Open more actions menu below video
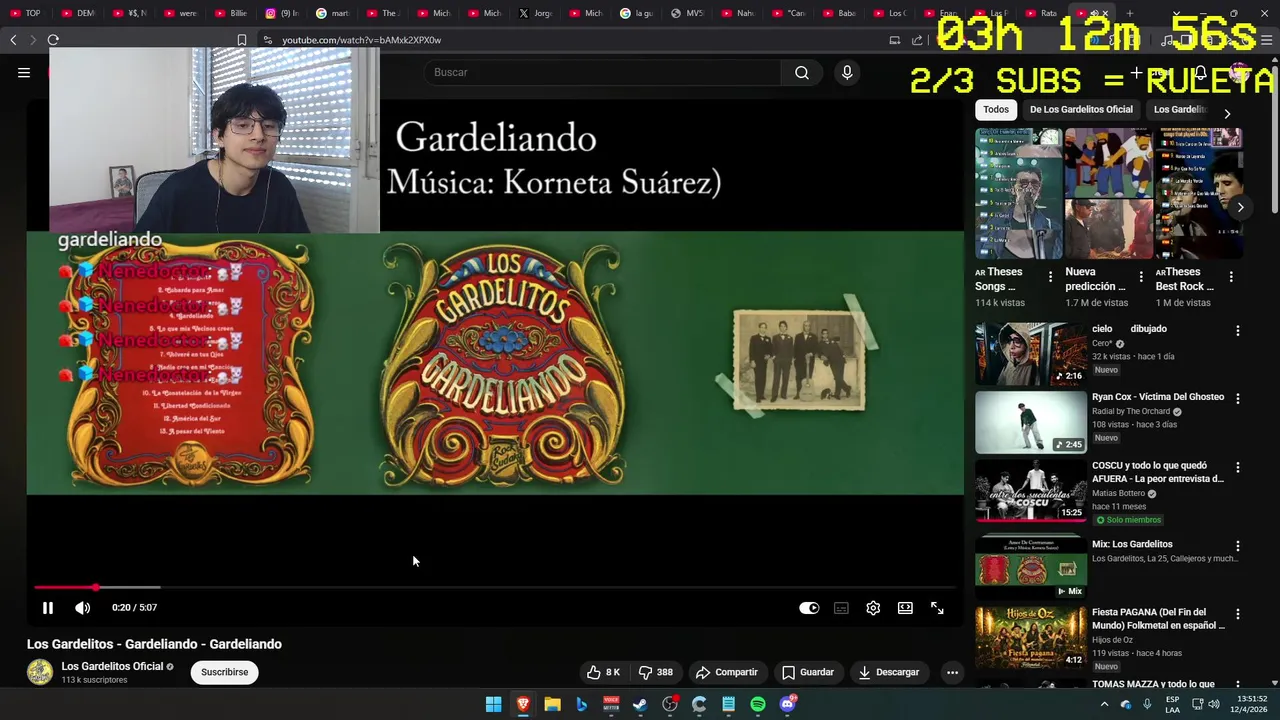This screenshot has width=1280, height=720. [952, 672]
